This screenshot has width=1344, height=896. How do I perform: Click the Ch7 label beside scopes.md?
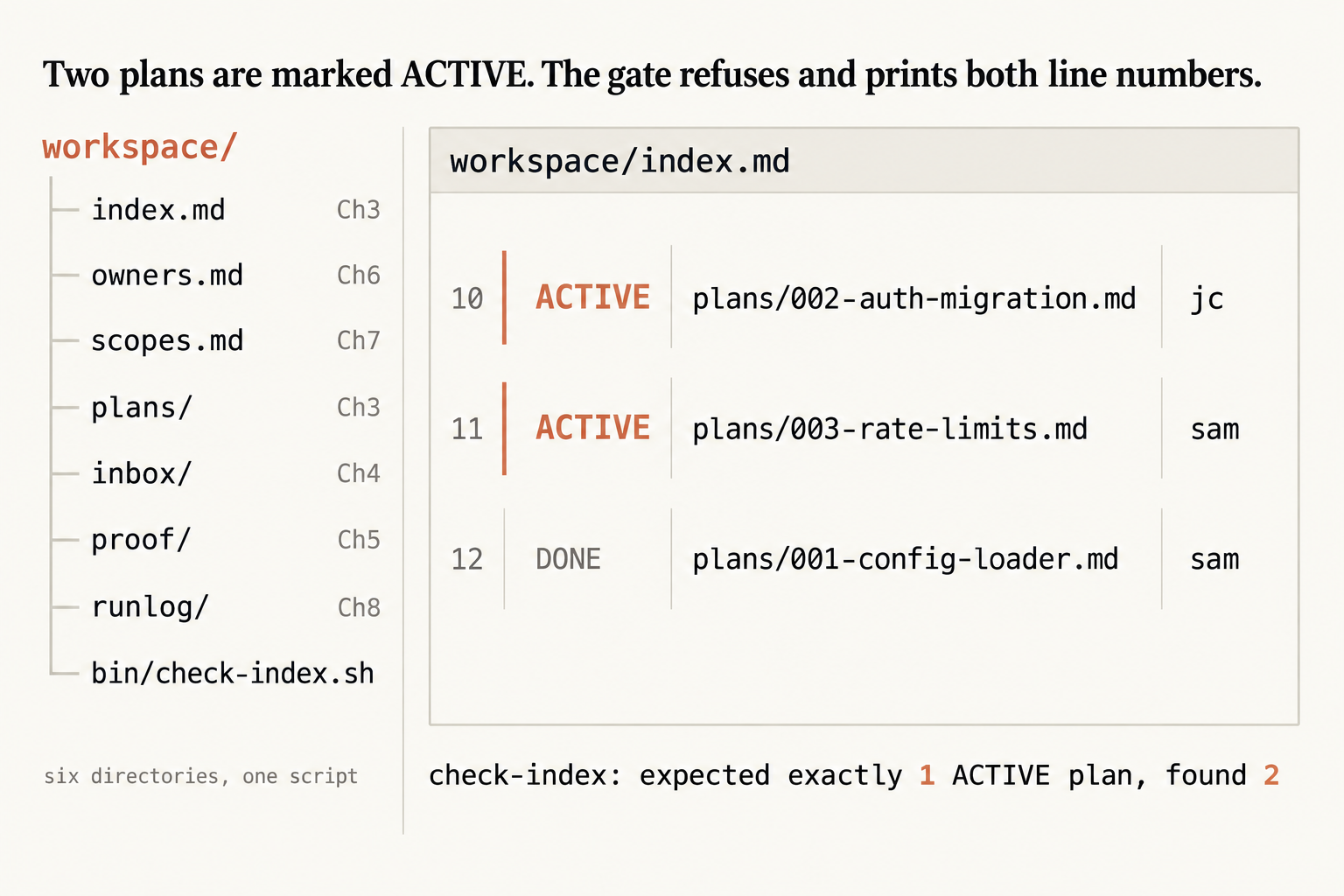click(x=359, y=340)
